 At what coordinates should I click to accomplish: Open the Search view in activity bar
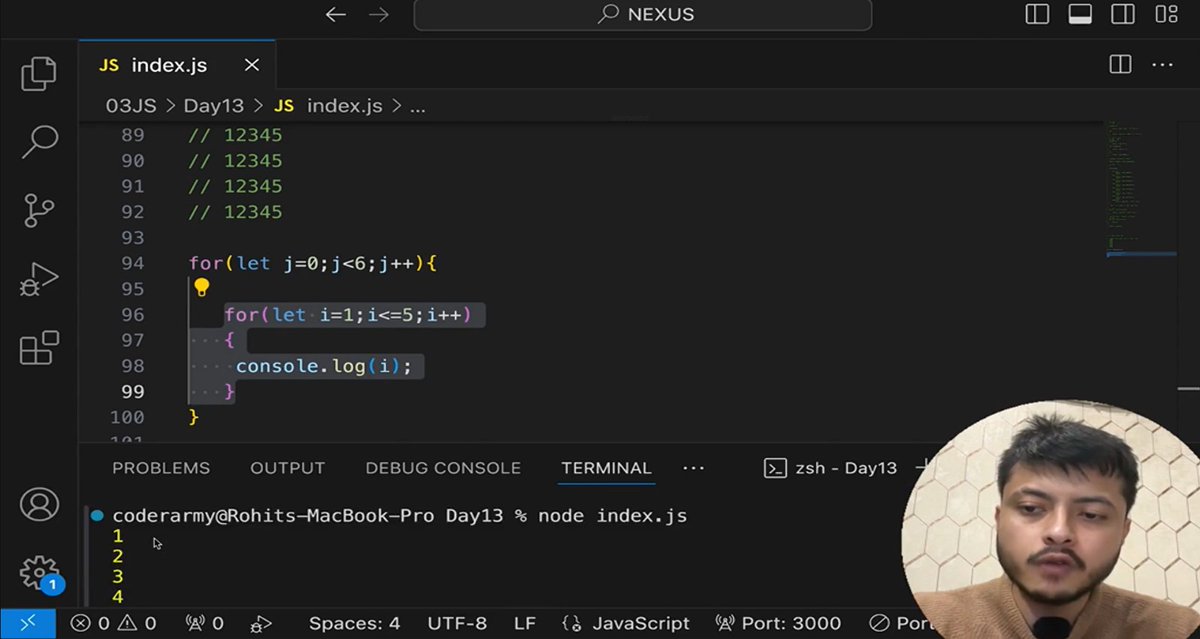pos(39,142)
